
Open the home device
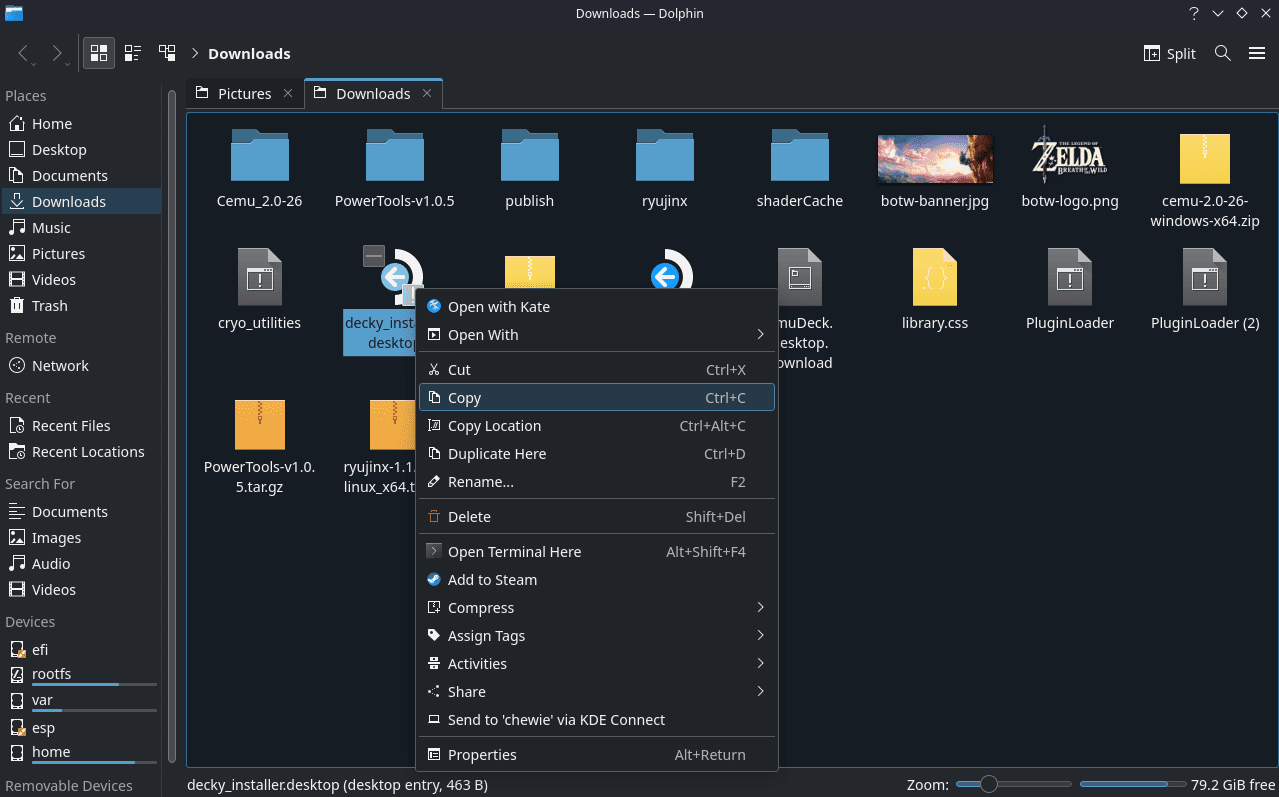81,753
